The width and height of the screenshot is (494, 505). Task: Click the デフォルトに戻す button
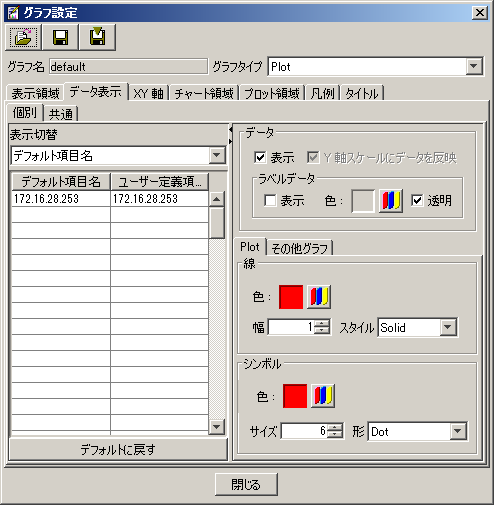point(118,449)
